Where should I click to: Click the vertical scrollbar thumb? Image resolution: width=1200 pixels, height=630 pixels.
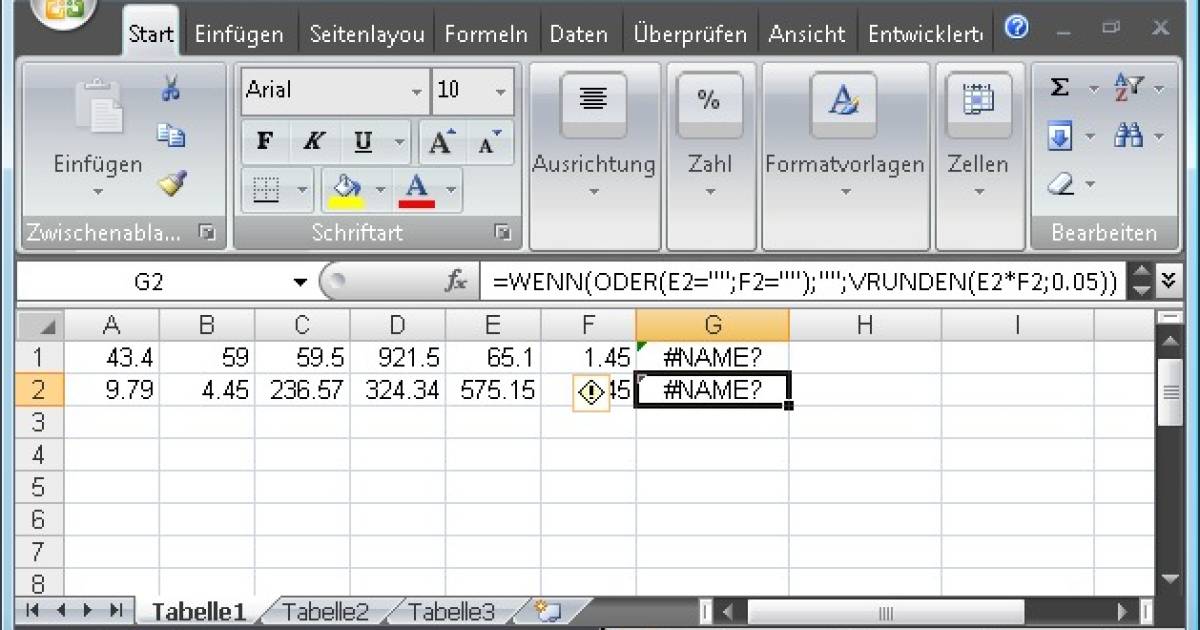(x=1168, y=392)
